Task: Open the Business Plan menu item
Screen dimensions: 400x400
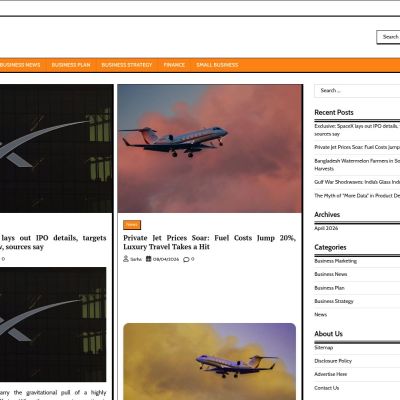Action: [x=71, y=65]
